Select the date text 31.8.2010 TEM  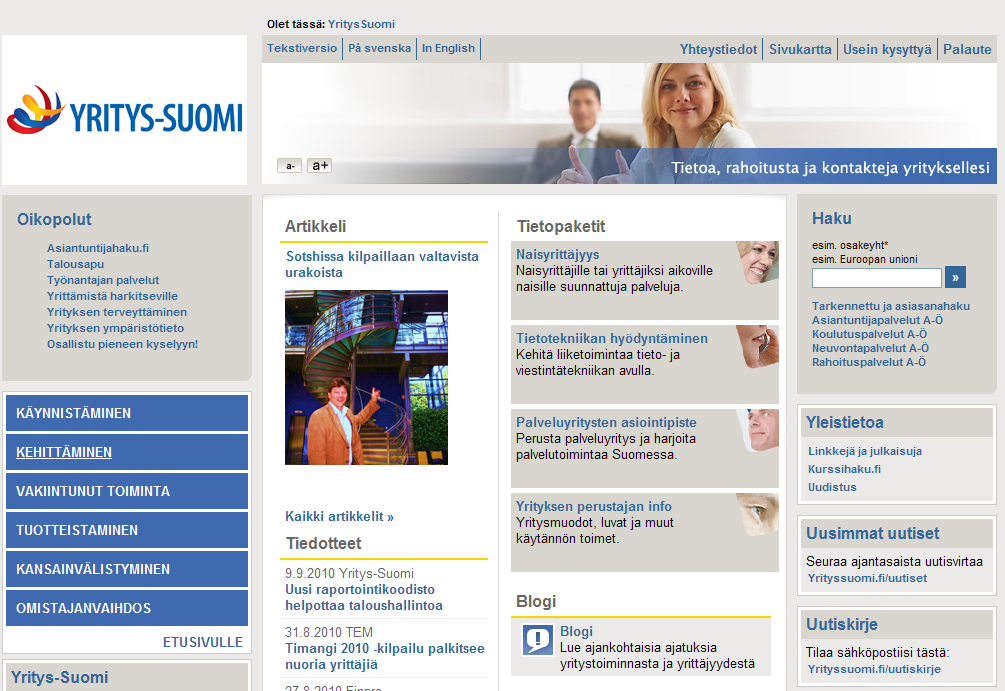329,633
